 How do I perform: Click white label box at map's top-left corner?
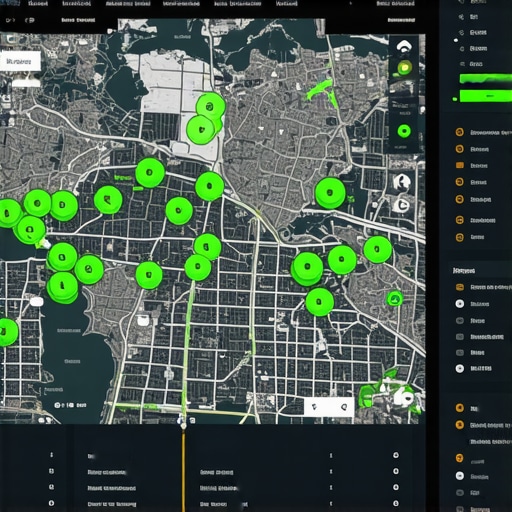pos(20,61)
